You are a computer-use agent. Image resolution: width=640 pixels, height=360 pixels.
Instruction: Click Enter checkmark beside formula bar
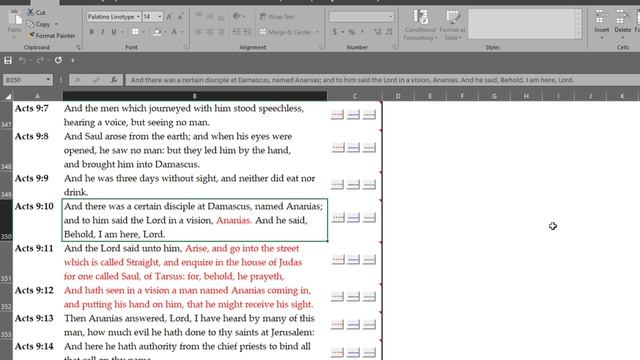point(96,80)
